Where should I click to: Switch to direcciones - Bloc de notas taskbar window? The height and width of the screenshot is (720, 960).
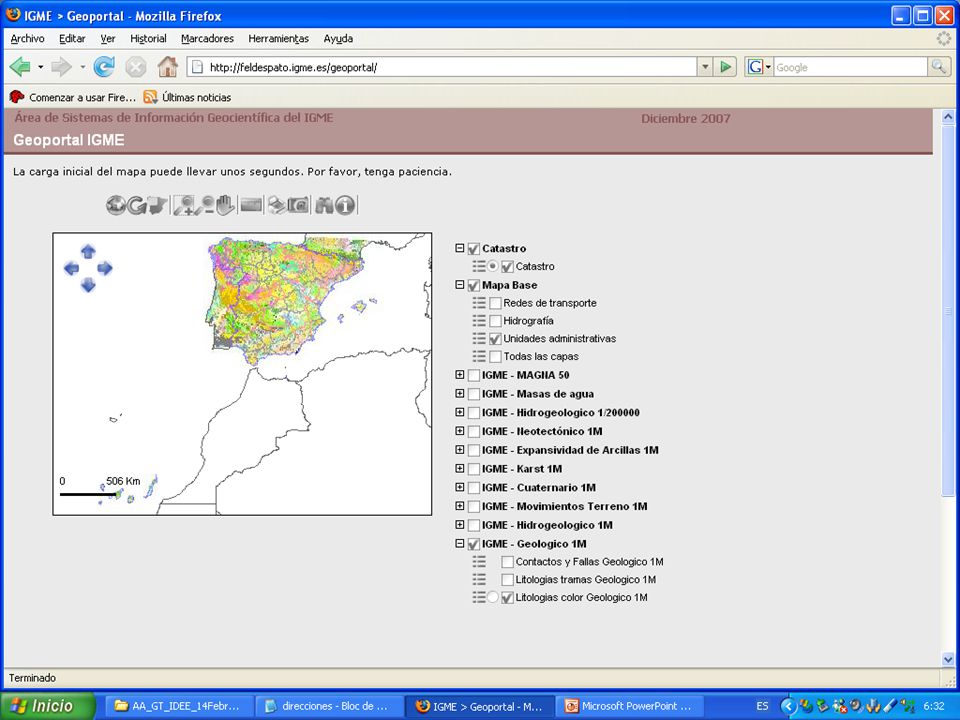327,706
